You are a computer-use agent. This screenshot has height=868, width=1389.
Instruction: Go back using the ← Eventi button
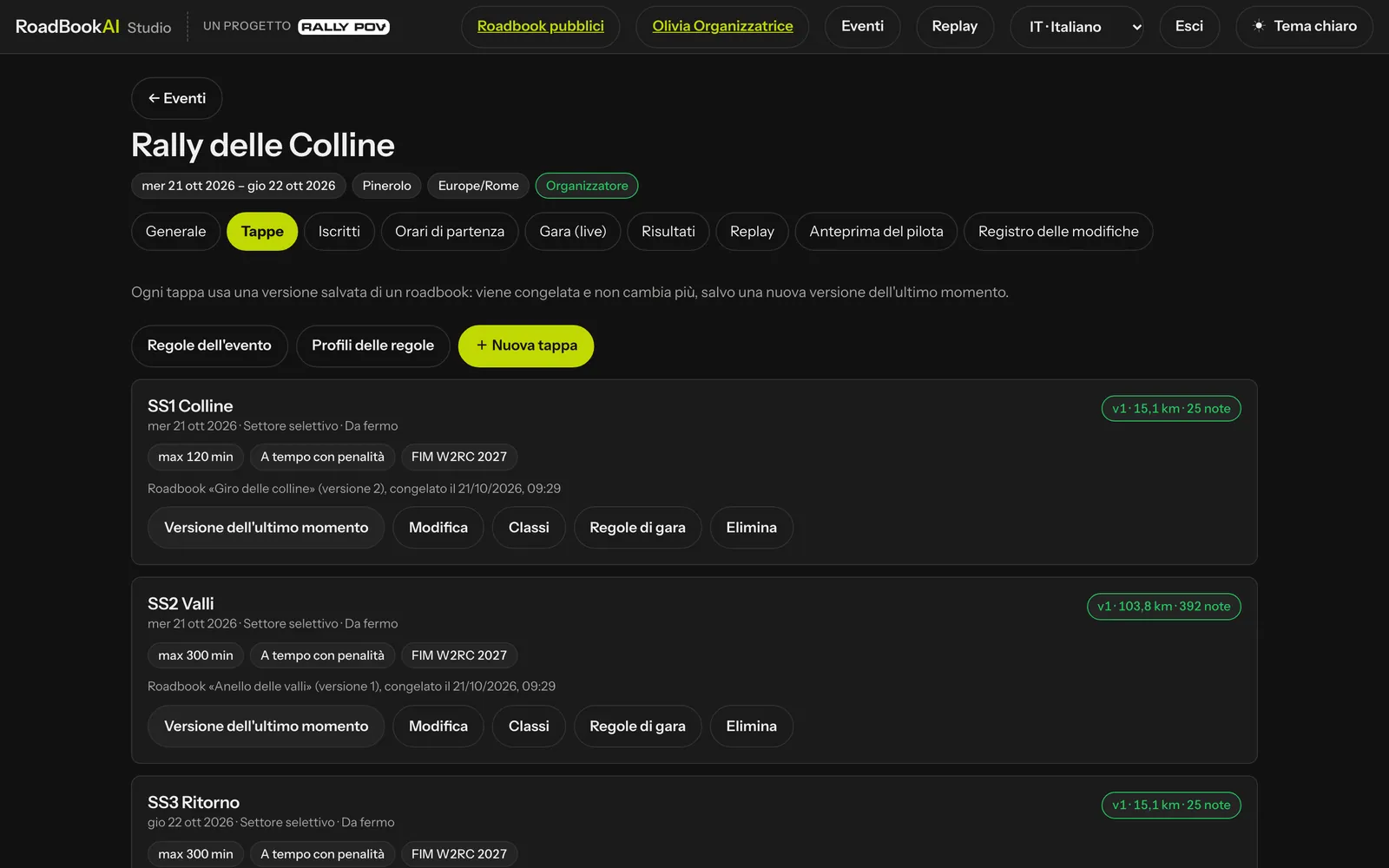[x=177, y=98]
